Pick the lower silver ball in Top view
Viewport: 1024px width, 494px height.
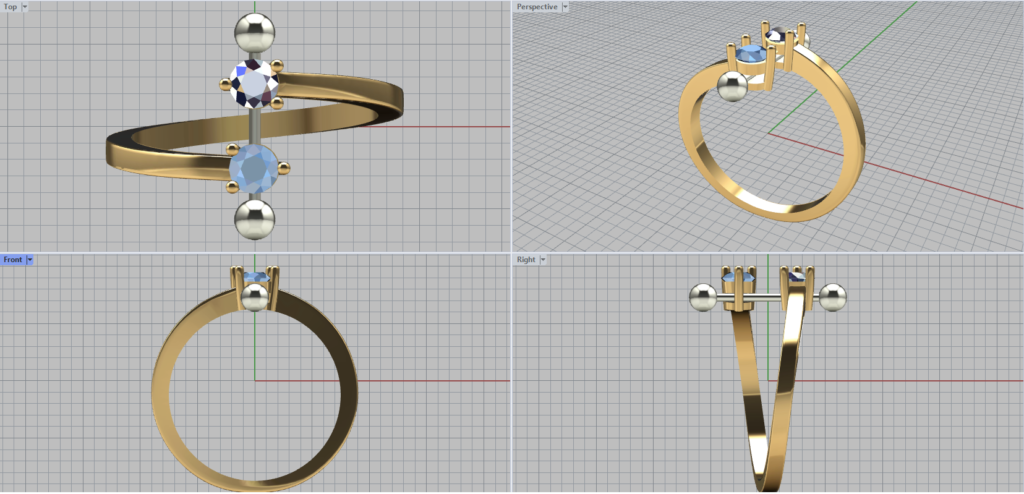tap(254, 218)
